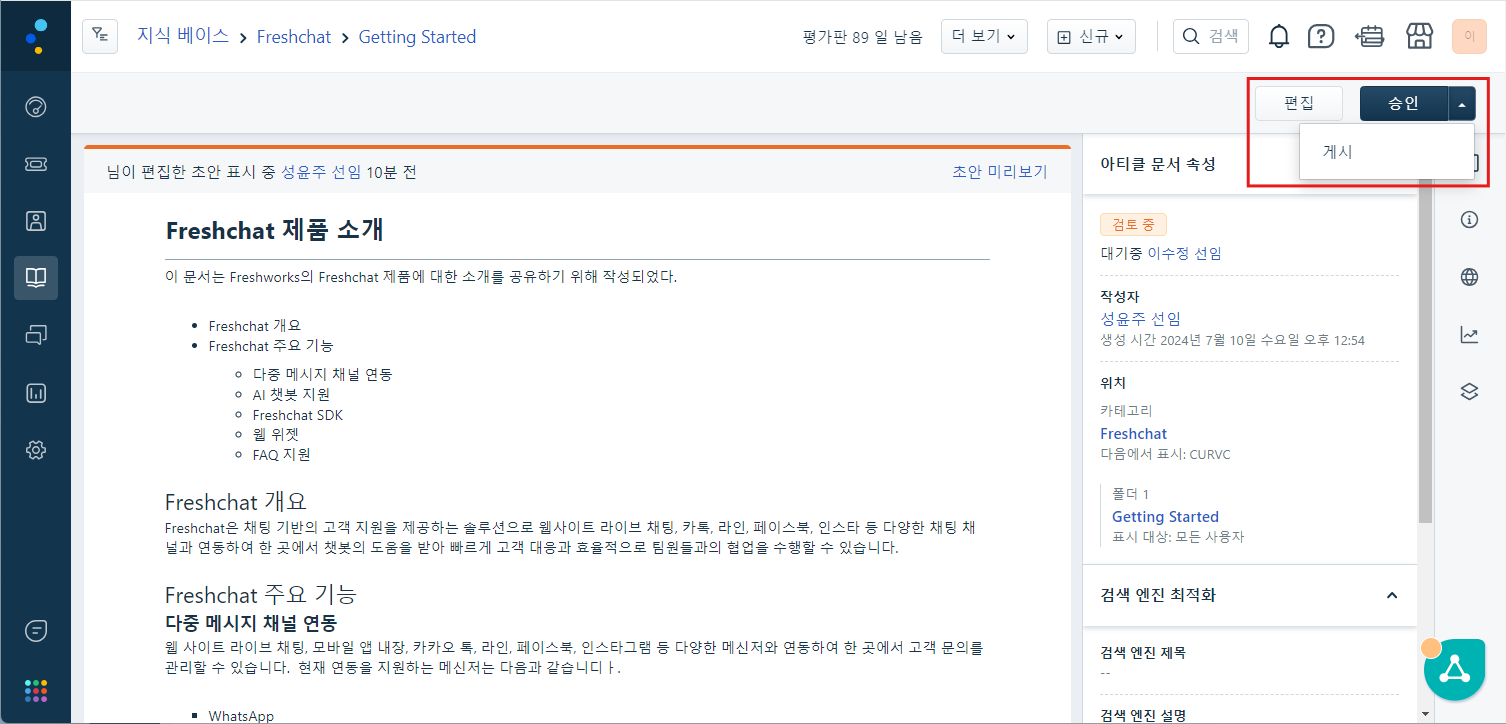The height and width of the screenshot is (724, 1506).
Task: Collapse the 검색 엔진 최적화 section
Action: point(1391,595)
